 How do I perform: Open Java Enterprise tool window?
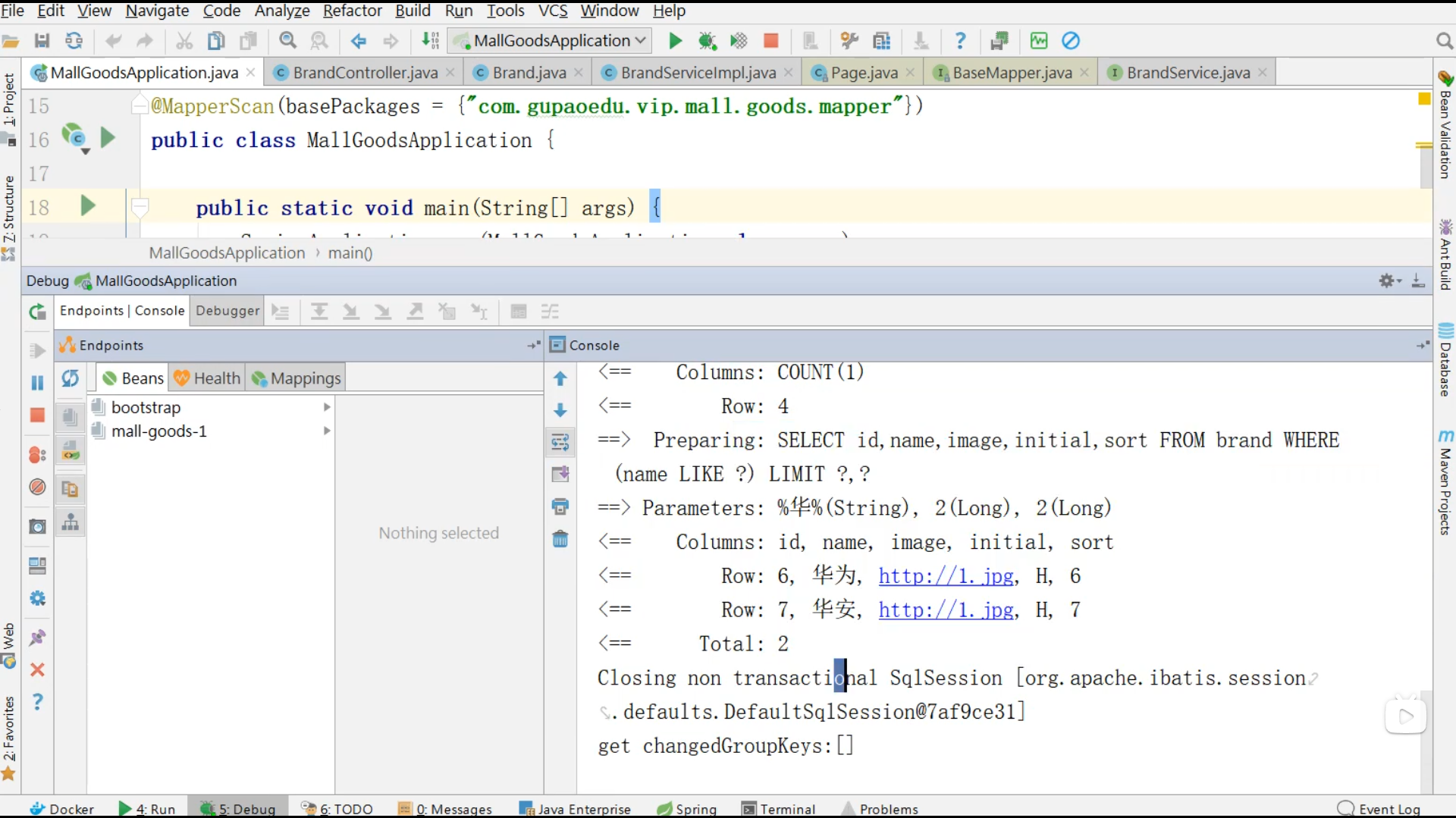click(575, 809)
